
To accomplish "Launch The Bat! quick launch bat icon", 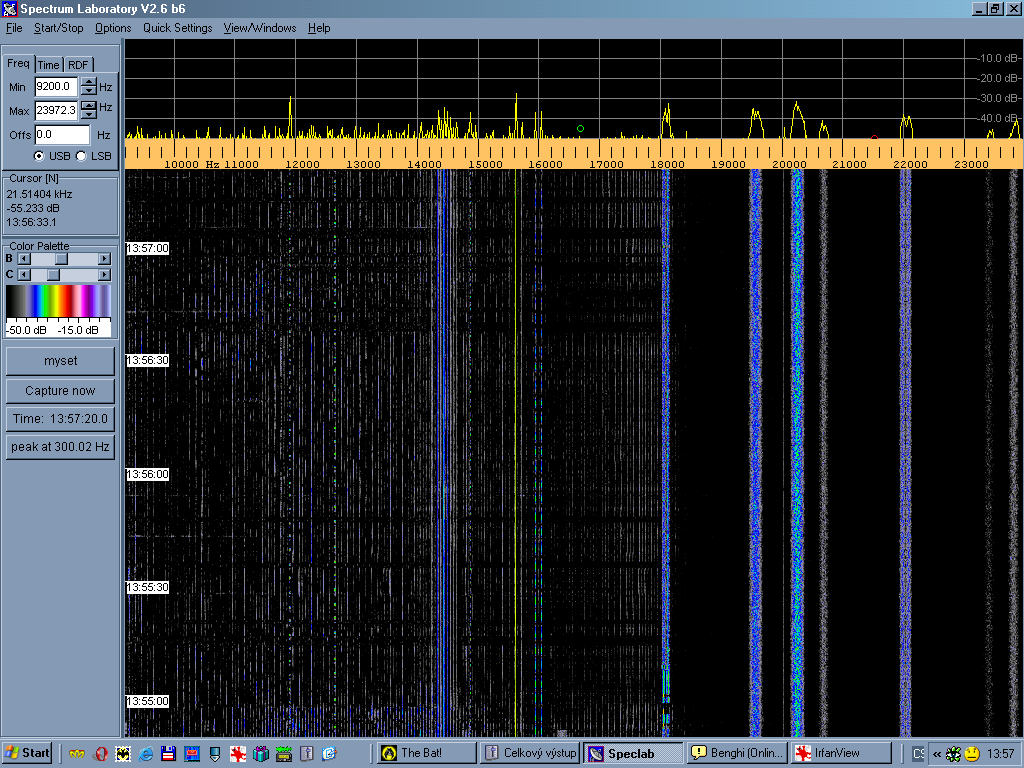I will (x=123, y=754).
